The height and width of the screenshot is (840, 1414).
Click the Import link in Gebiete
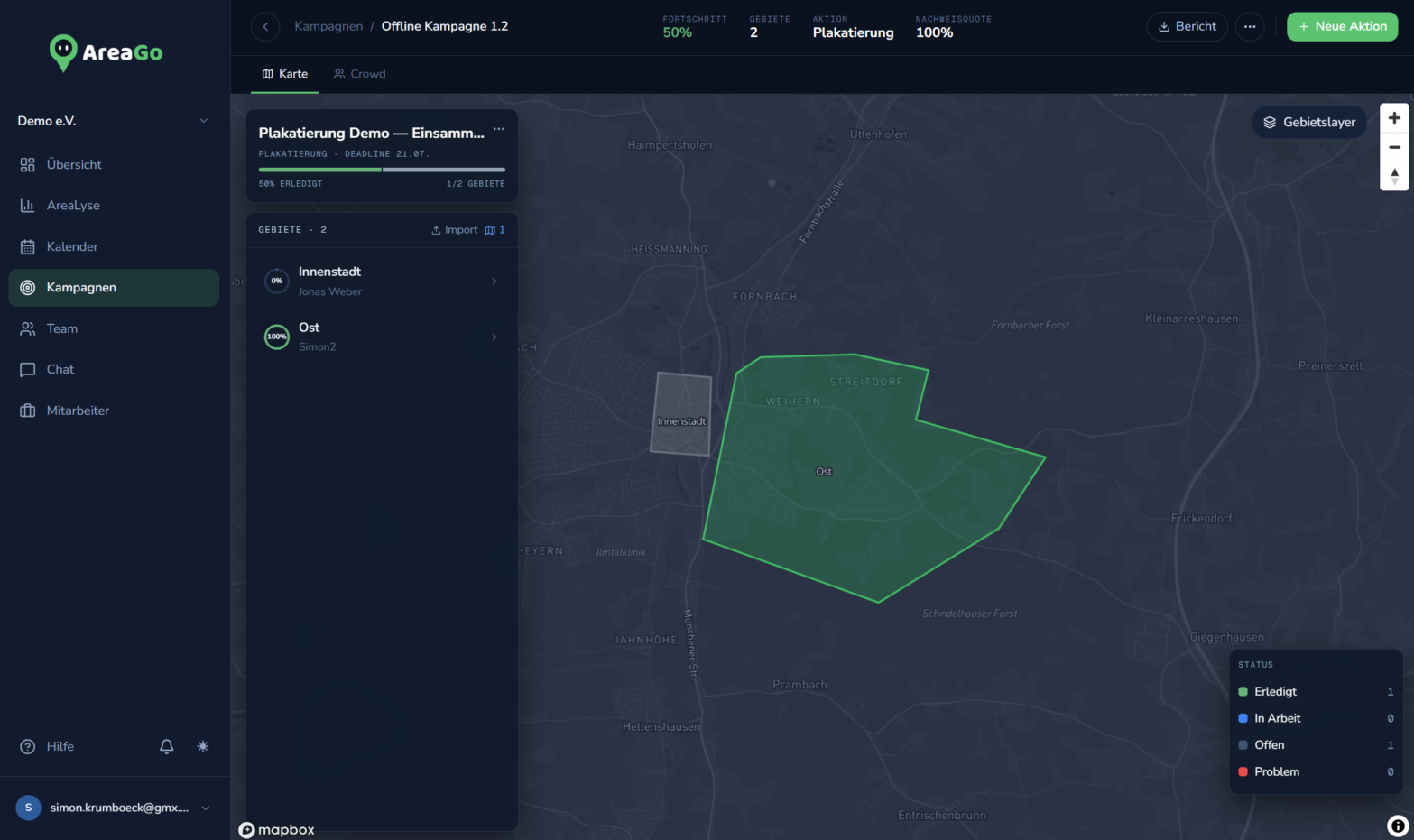click(x=455, y=230)
